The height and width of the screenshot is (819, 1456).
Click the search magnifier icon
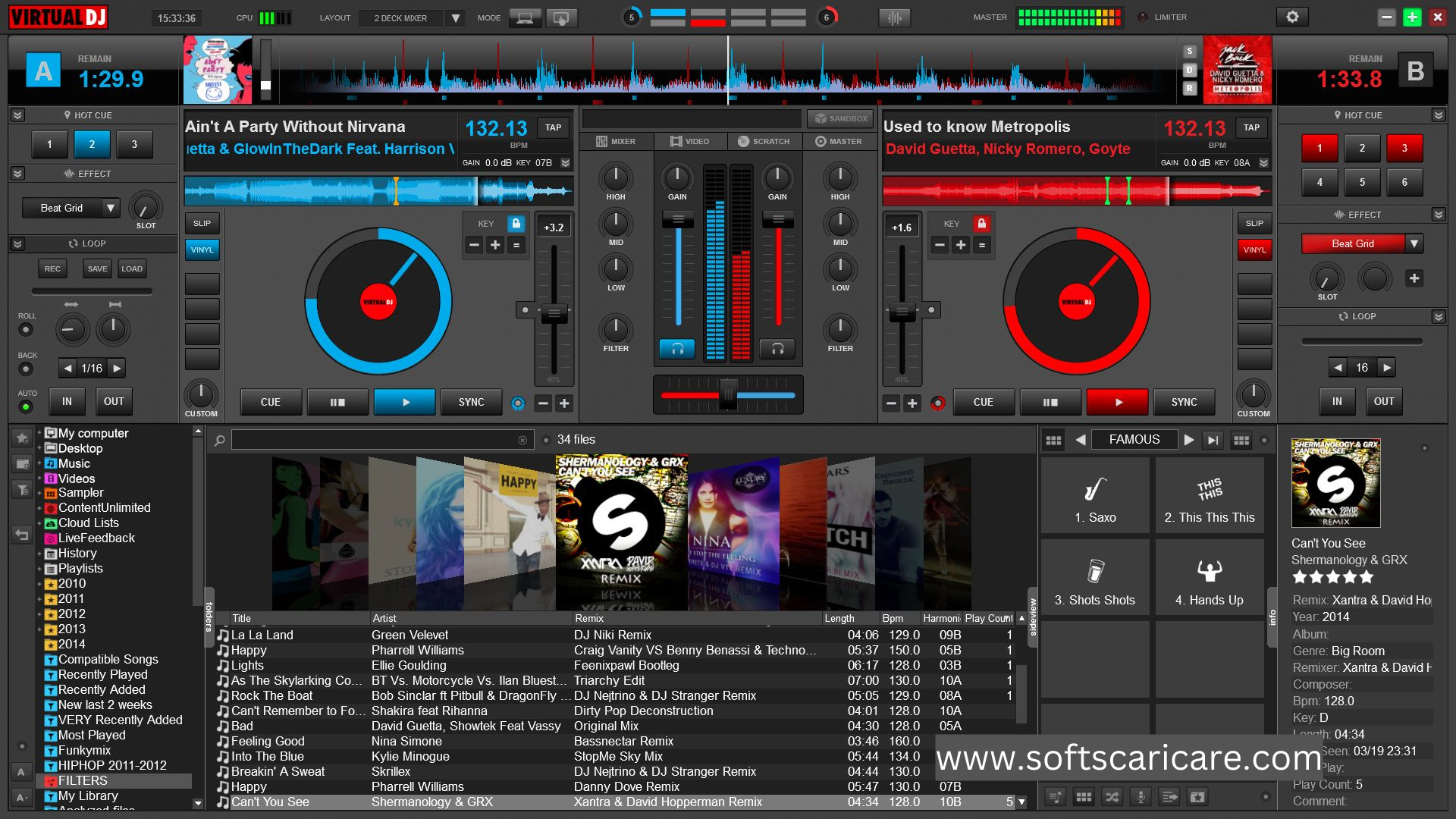coord(219,440)
